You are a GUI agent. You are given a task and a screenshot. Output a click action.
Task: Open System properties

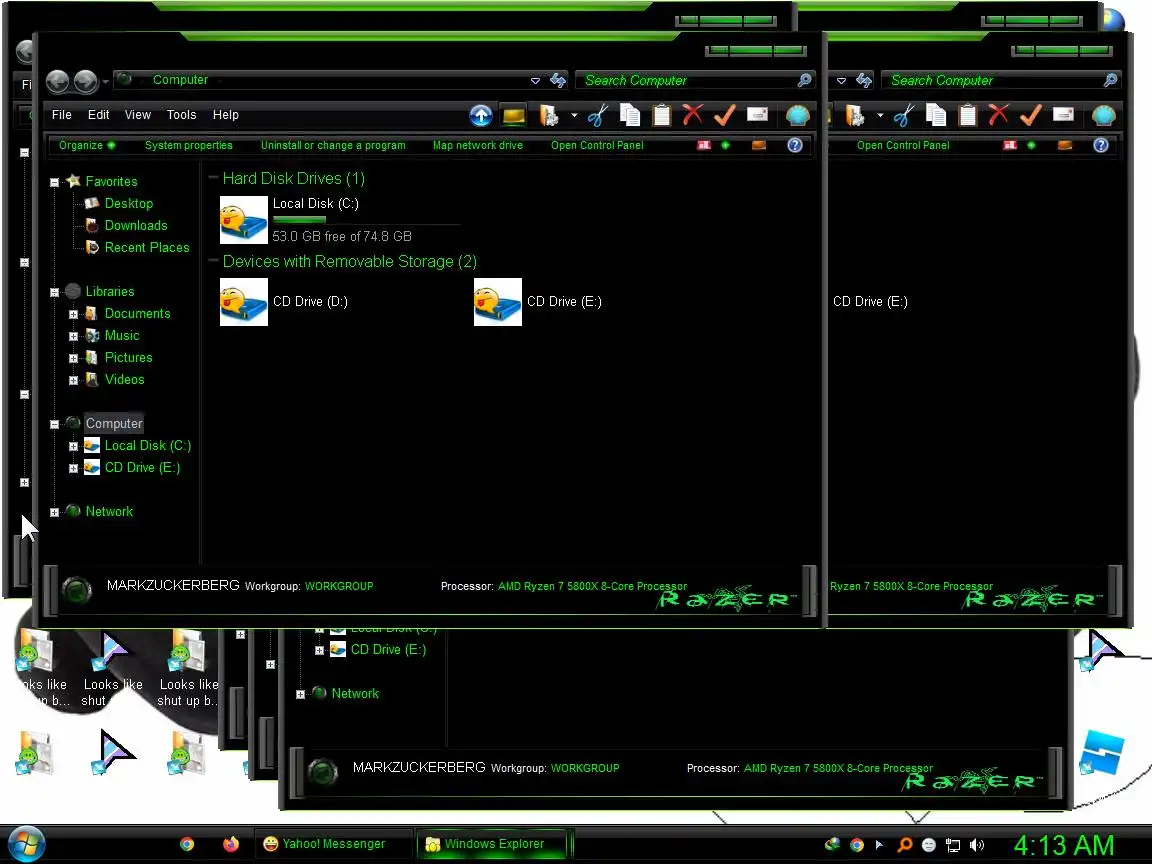coord(189,145)
